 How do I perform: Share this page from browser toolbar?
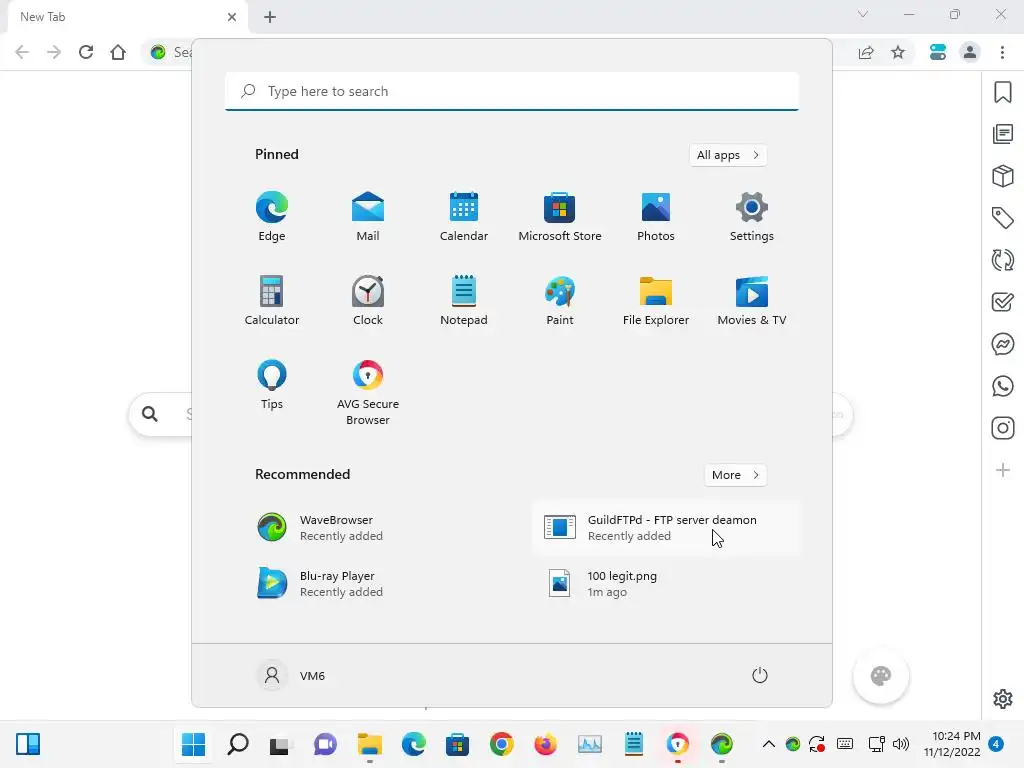pos(866,52)
